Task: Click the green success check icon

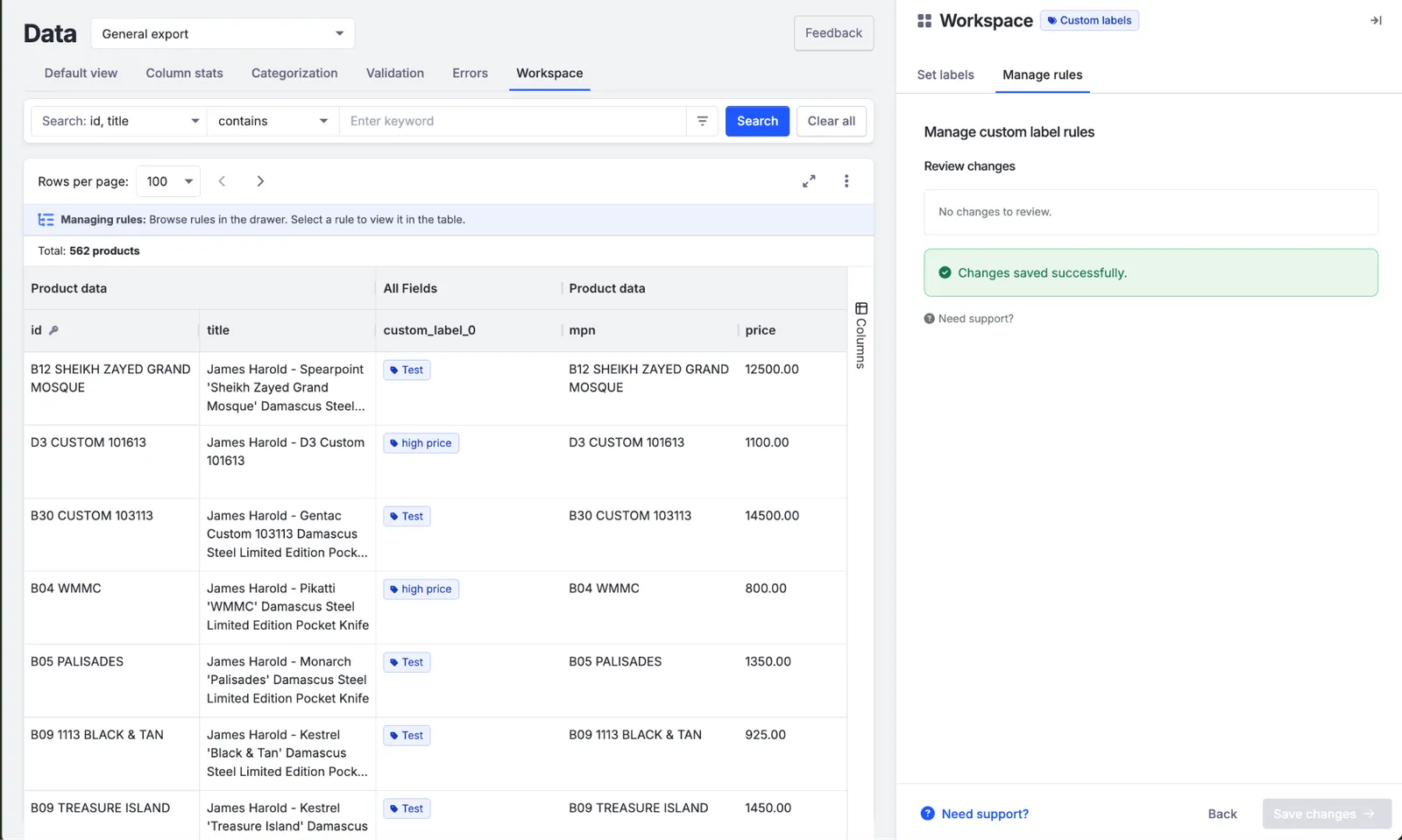Action: (x=945, y=272)
